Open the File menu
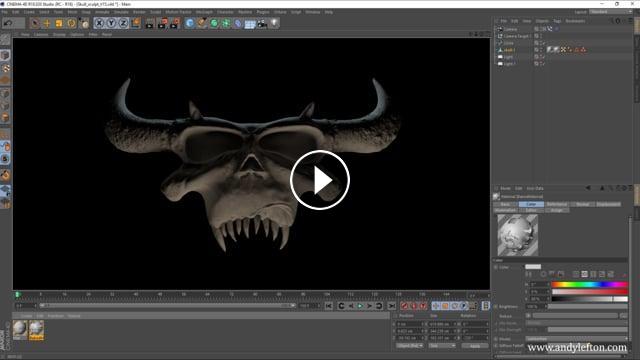The image size is (640, 360). 4,12
